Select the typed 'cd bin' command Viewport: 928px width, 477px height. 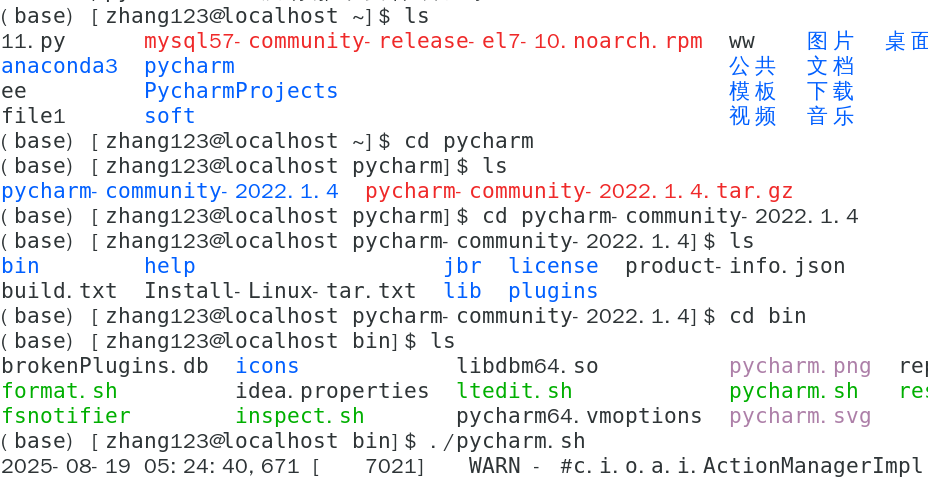pyautogui.click(x=768, y=315)
